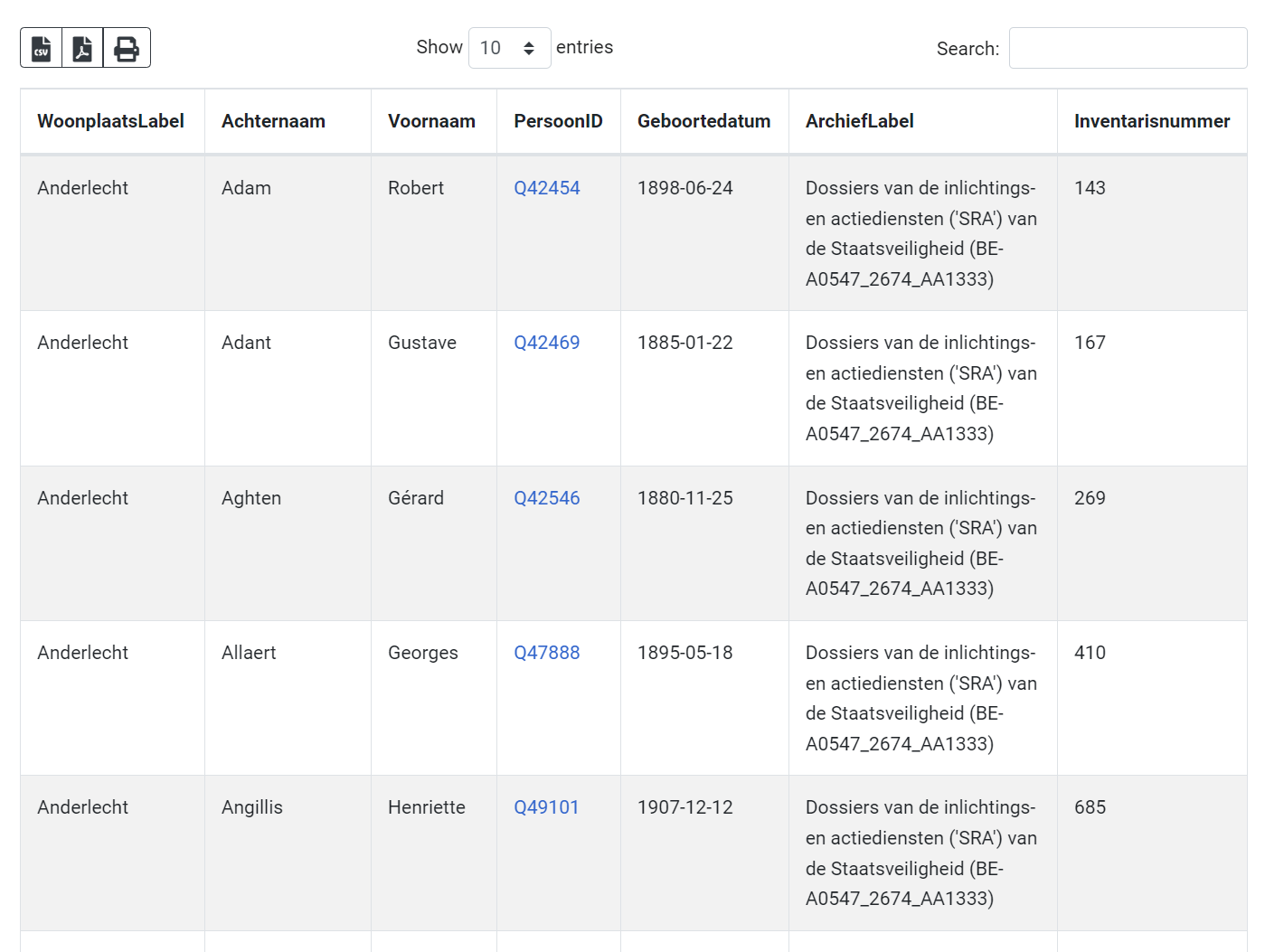Click first name Robert
Viewport: 1265px width, 952px height.
coord(416,188)
